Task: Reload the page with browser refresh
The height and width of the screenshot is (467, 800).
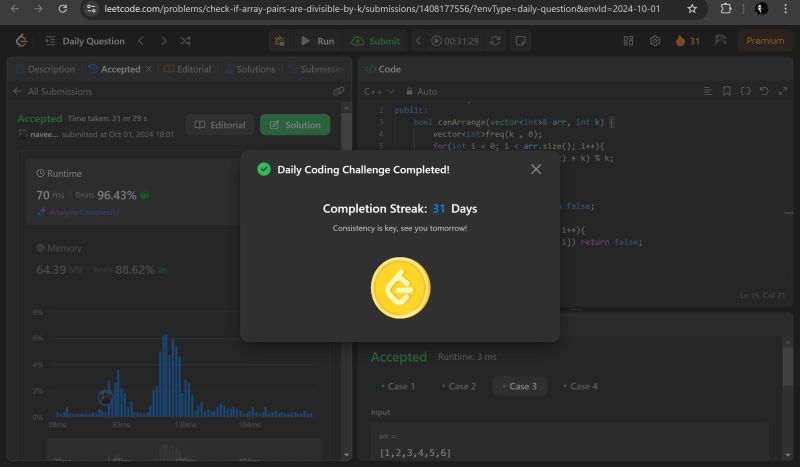Action: coord(62,9)
